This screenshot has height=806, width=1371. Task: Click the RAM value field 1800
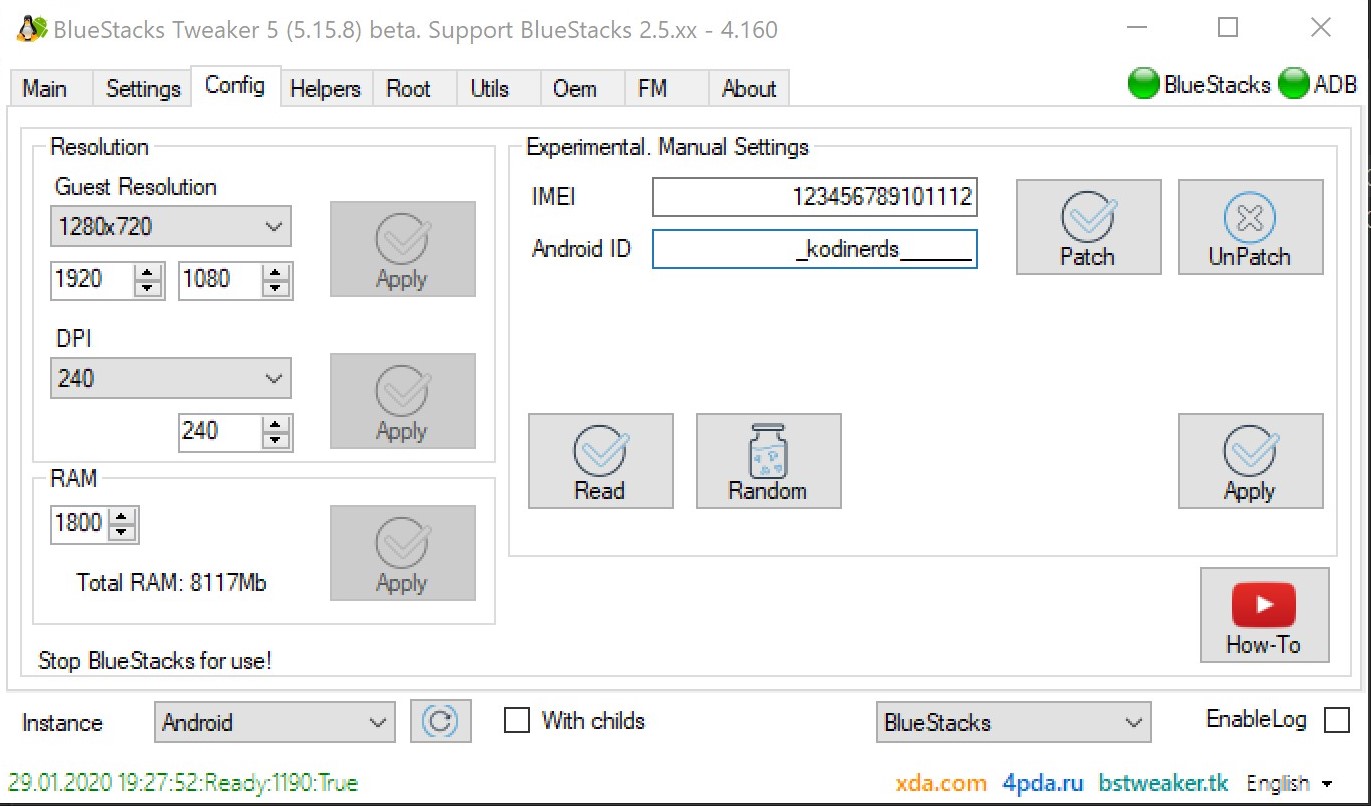pyautogui.click(x=80, y=522)
